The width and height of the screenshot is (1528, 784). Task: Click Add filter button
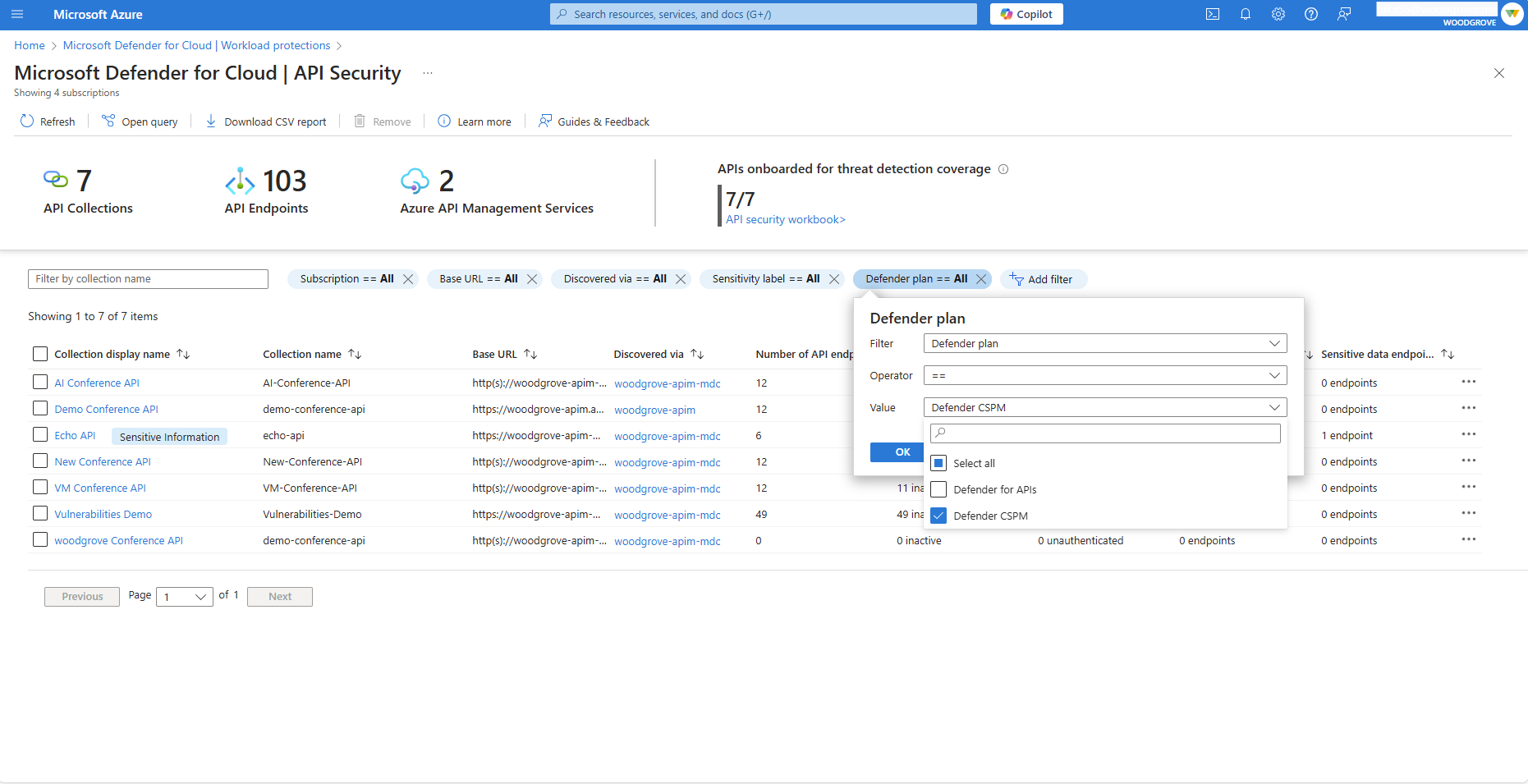coord(1043,279)
